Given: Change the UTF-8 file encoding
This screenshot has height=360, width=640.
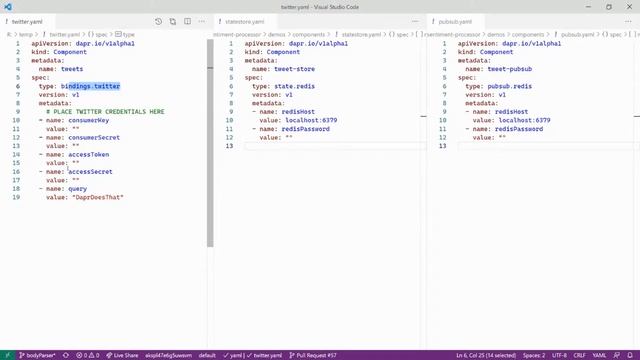Looking at the screenshot, I should [x=559, y=355].
